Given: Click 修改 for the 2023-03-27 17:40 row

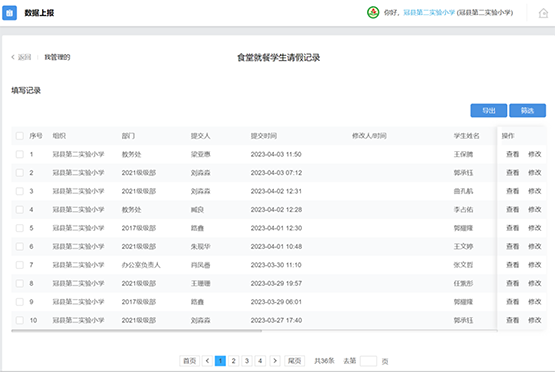Looking at the screenshot, I should 534,320.
